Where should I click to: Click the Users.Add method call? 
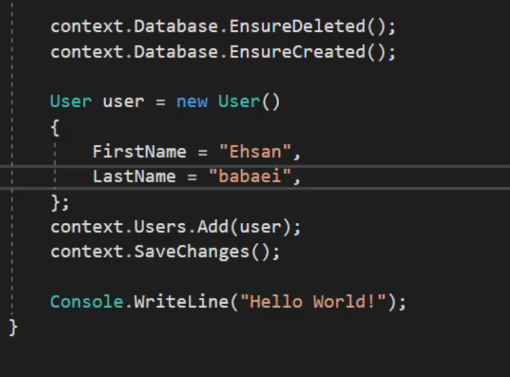point(181,227)
